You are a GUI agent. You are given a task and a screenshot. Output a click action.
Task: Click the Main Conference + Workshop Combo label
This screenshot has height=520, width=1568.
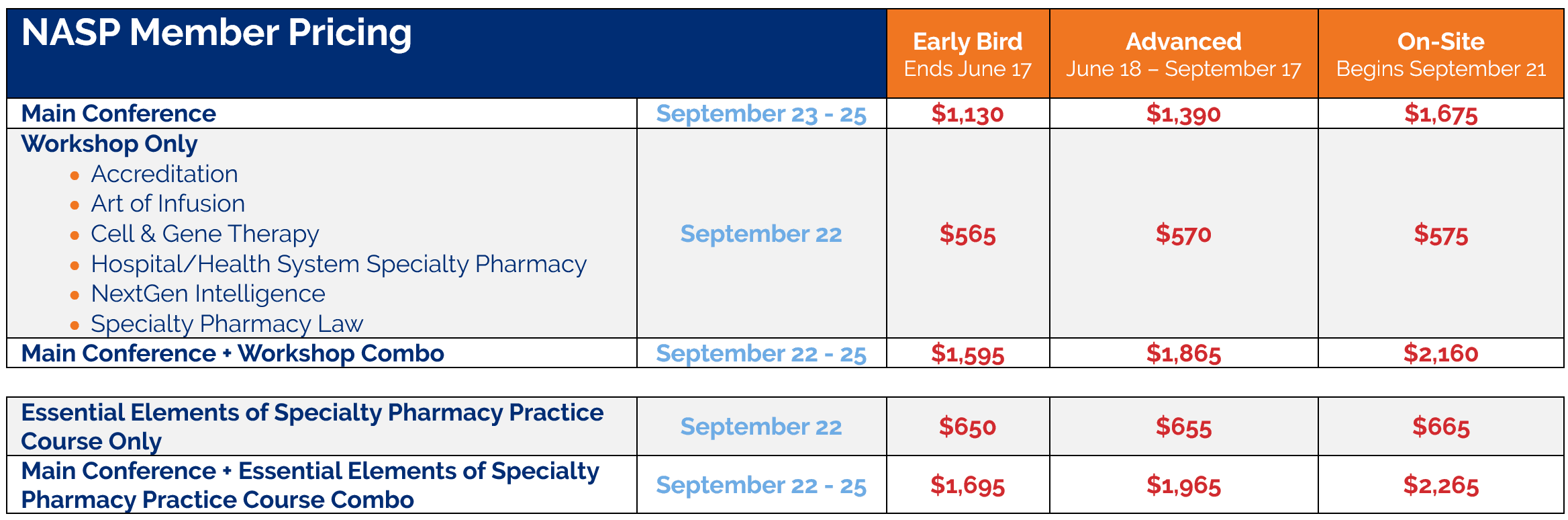(232, 353)
